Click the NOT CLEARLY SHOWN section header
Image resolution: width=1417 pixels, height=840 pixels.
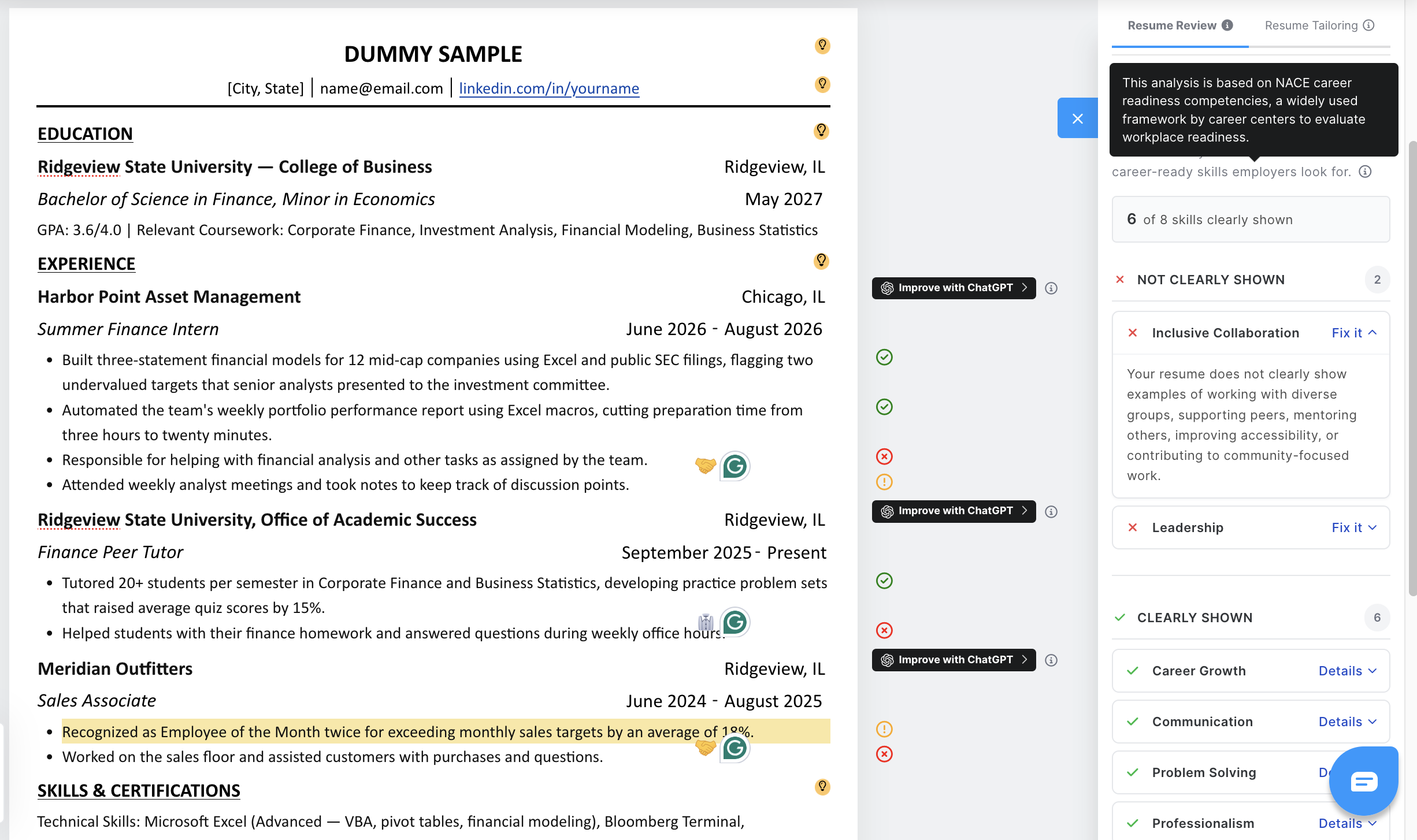tap(1251, 280)
